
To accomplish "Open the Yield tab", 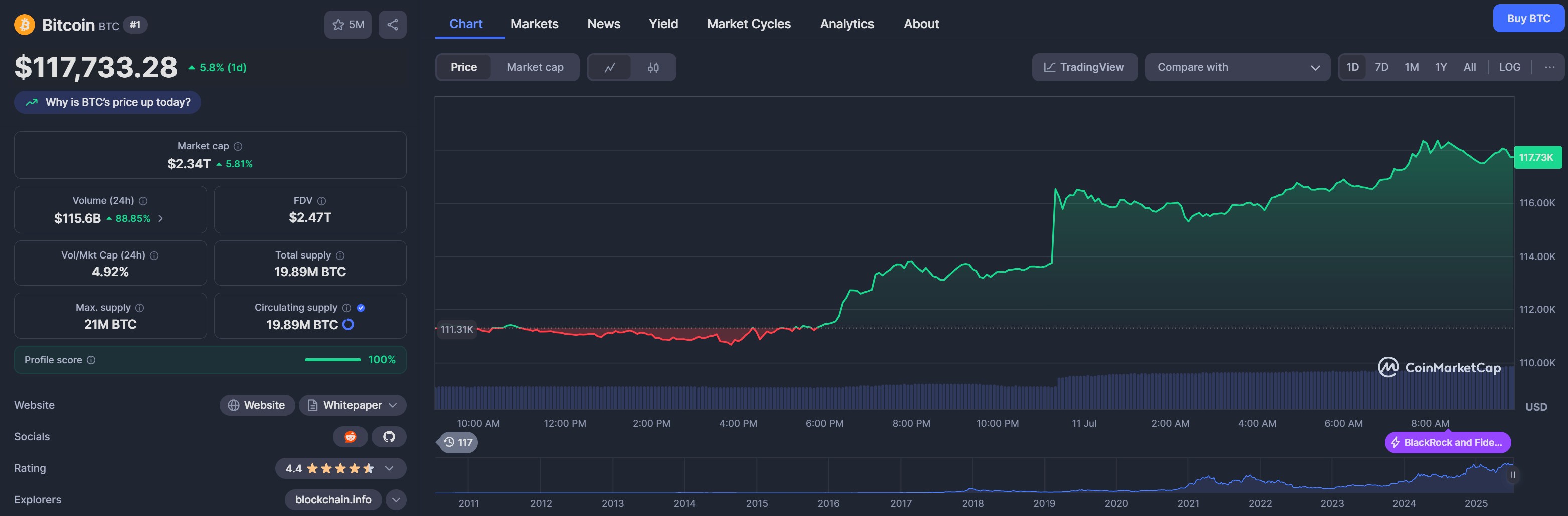I will (663, 24).
